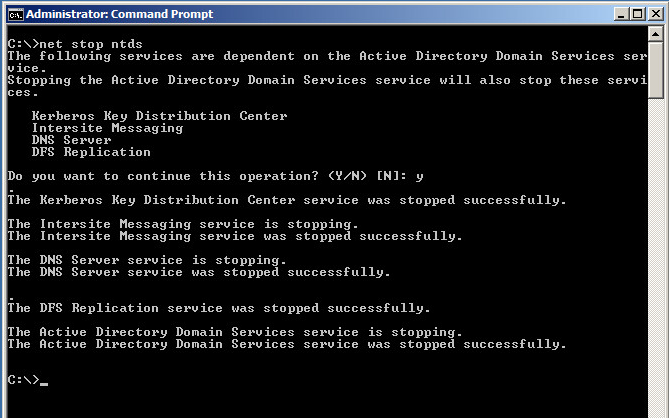Viewport: 669px width, 418px height.
Task: Maximize the Command Prompt window
Action: point(638,14)
